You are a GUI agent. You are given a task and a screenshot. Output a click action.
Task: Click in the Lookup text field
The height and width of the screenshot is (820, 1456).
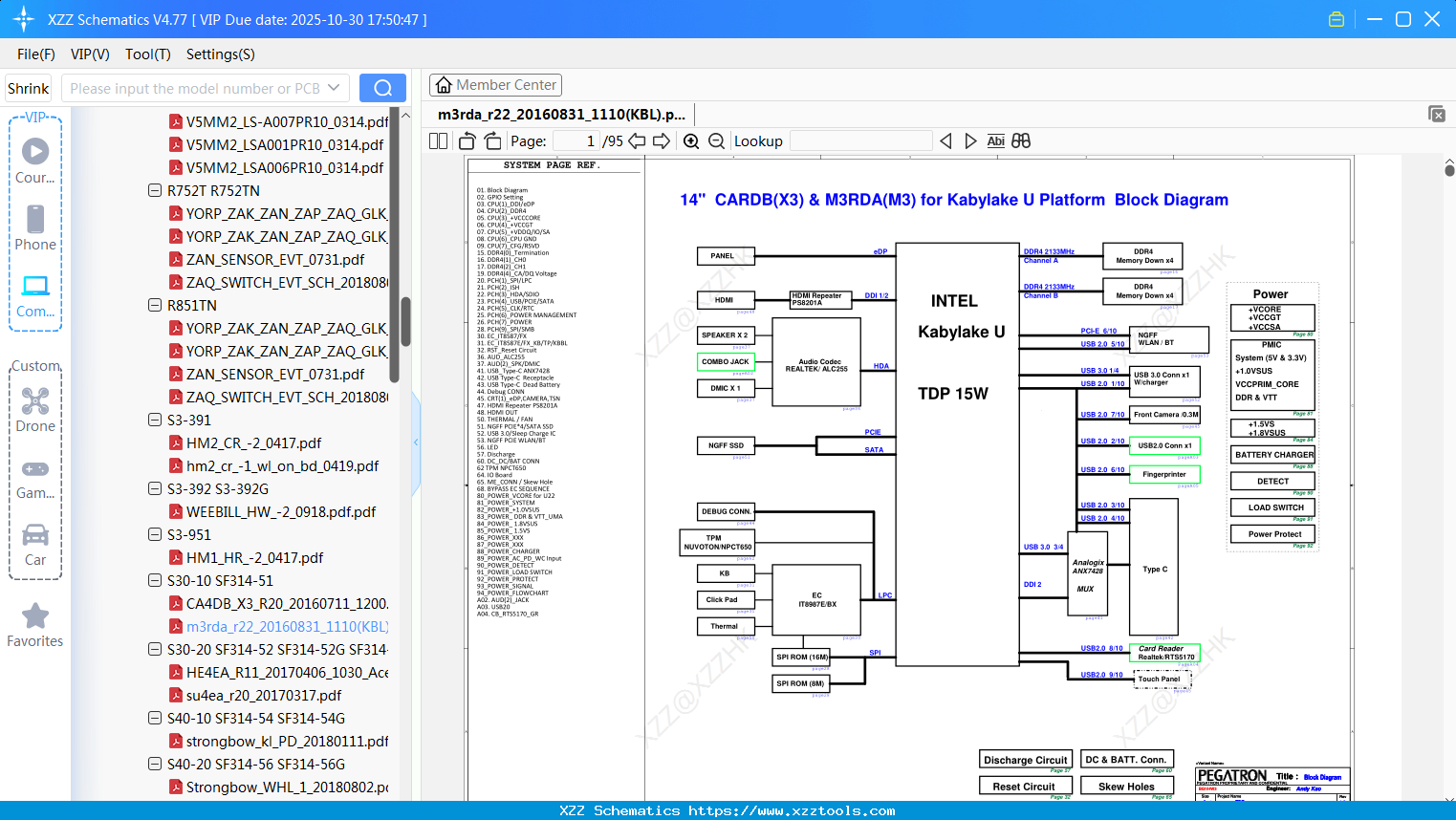click(x=860, y=141)
